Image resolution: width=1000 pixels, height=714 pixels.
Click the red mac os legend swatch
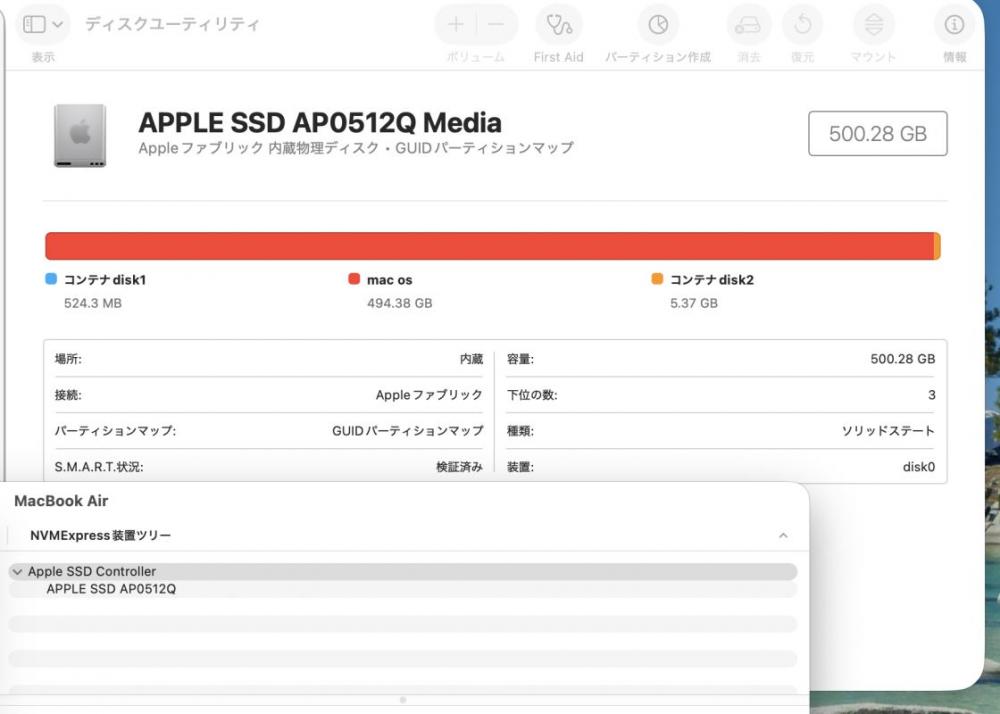click(354, 280)
